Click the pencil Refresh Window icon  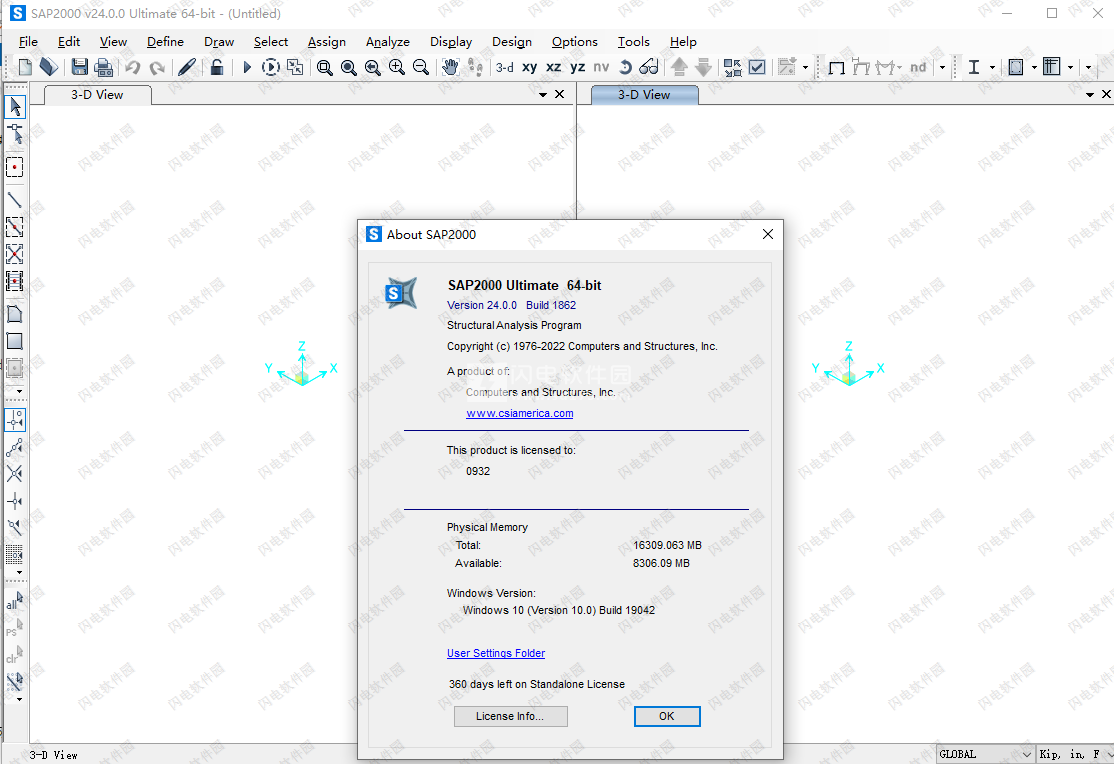(187, 67)
